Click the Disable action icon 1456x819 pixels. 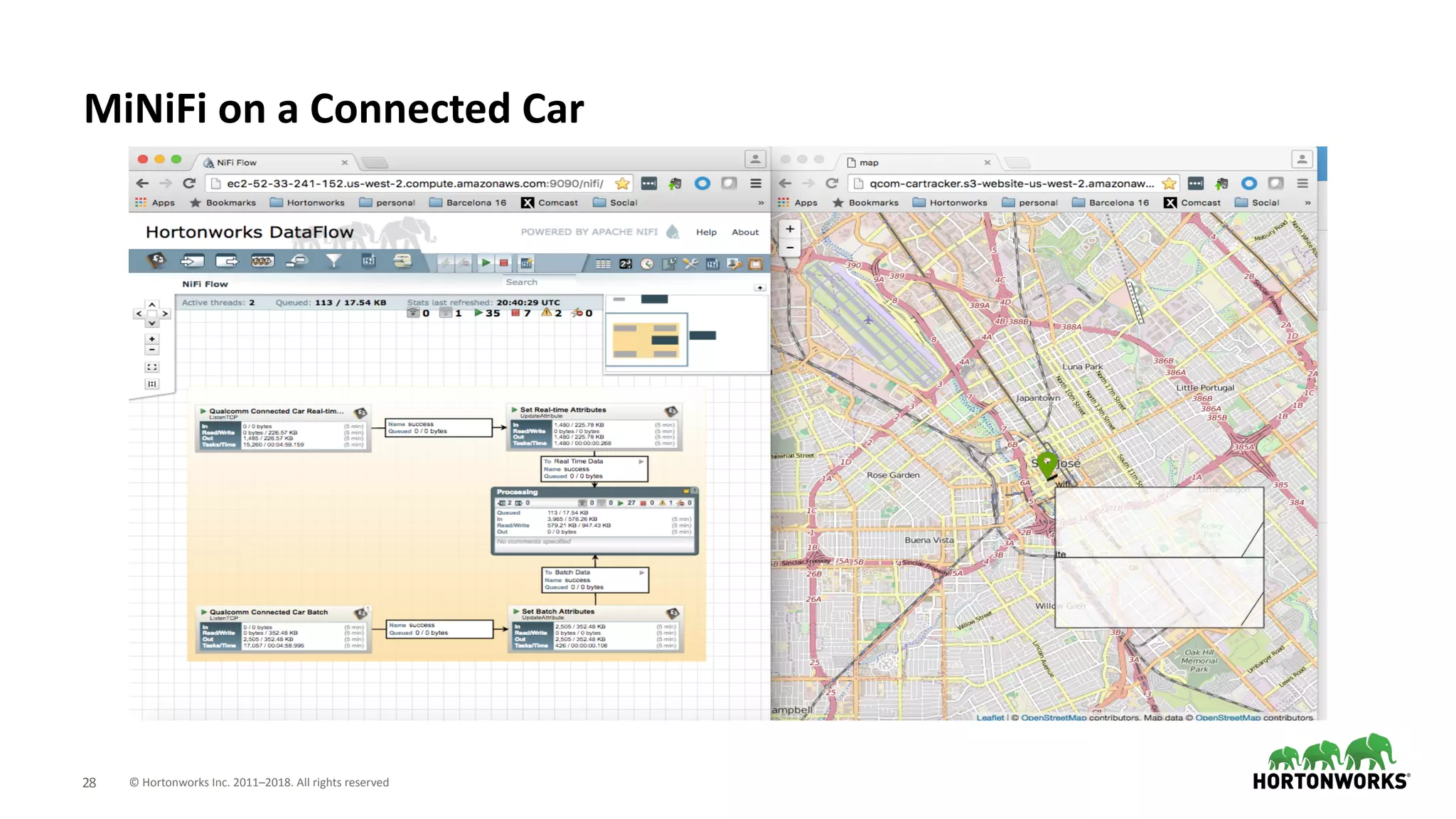(465, 263)
